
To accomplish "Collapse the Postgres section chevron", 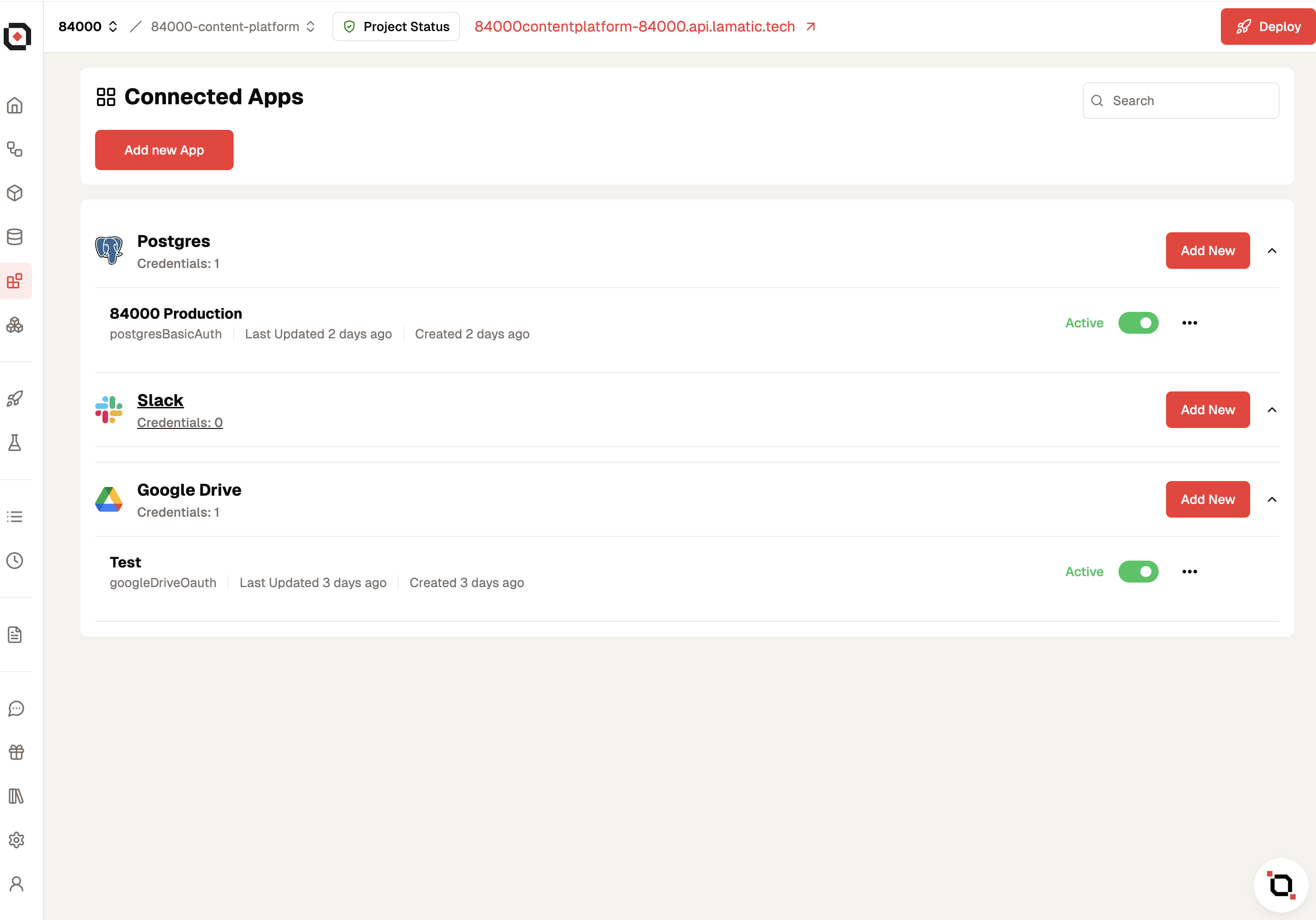I will 1271,251.
